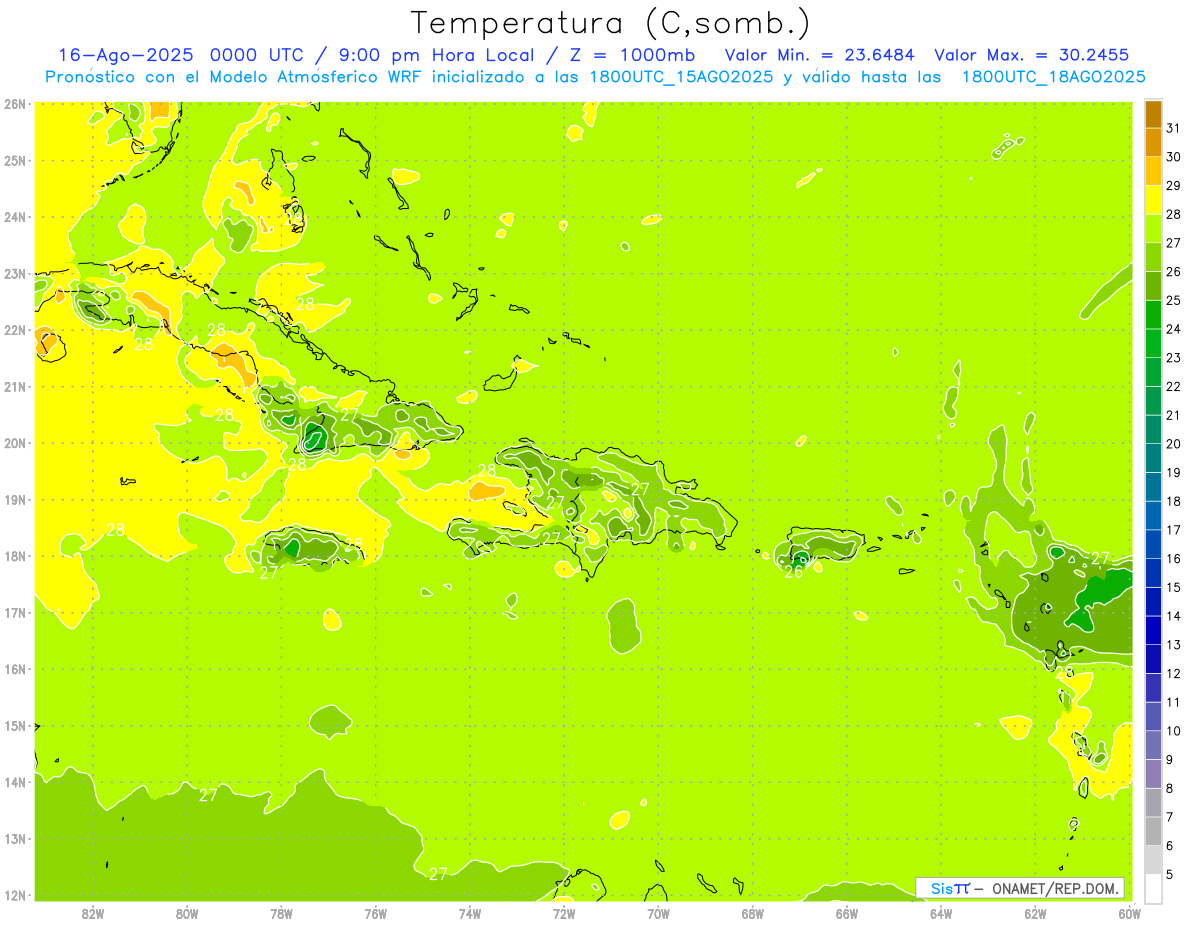1200x927 pixels.
Task: Click the 66W longitude axis label
Action: click(846, 913)
